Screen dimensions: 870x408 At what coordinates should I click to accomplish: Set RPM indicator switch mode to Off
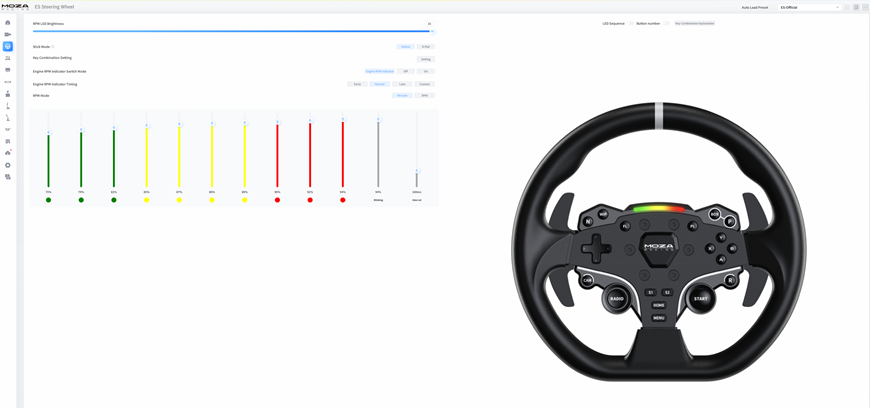tap(406, 71)
